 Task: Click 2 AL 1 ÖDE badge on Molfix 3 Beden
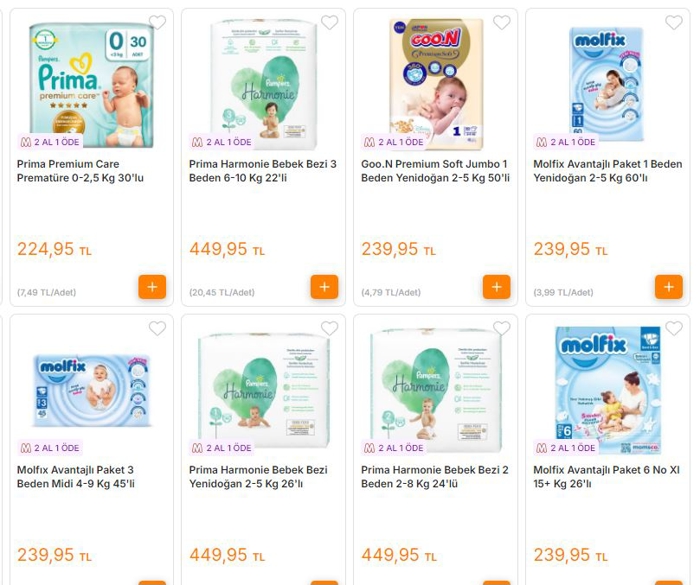click(x=50, y=448)
